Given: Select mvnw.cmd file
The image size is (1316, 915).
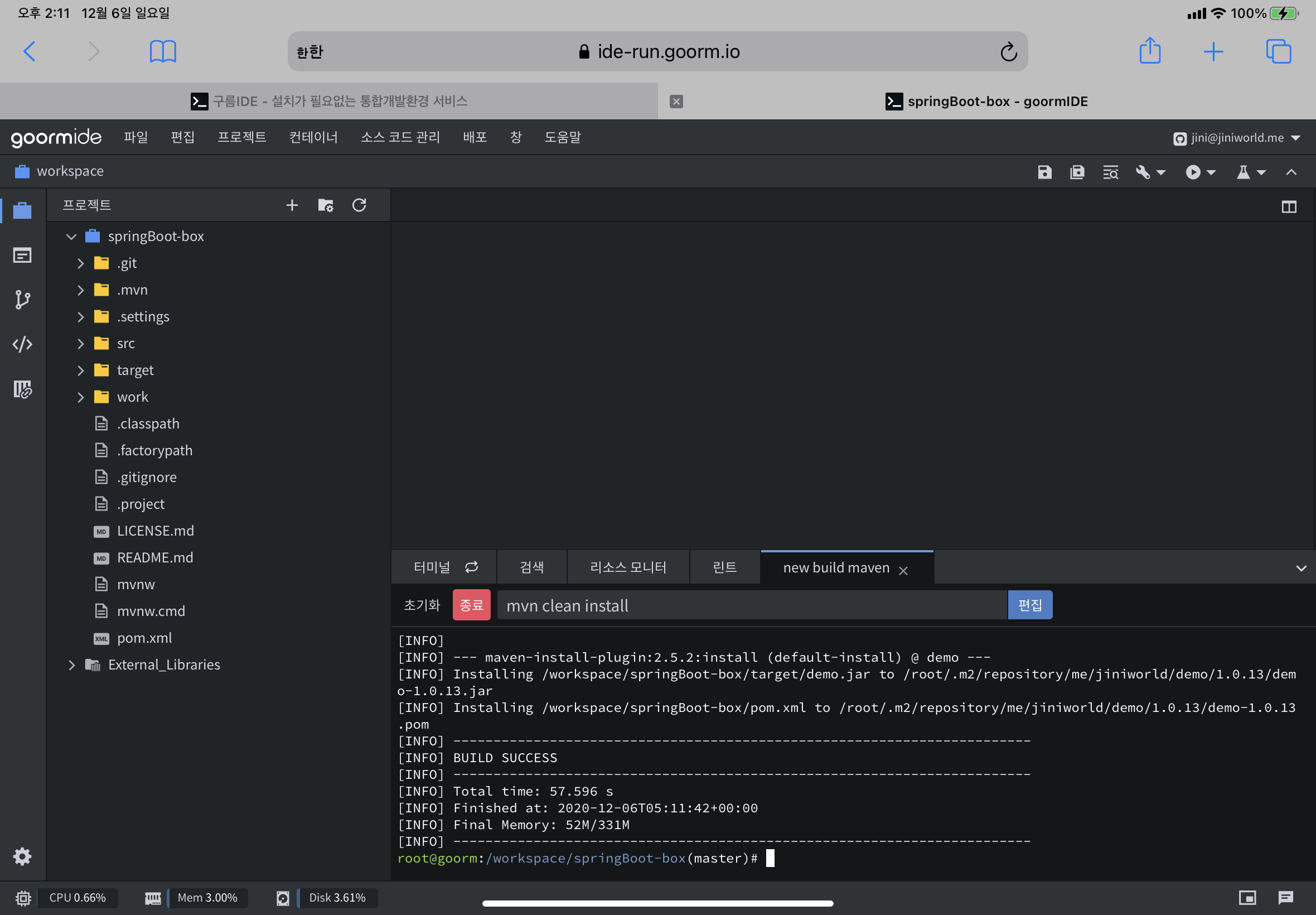Looking at the screenshot, I should [x=151, y=611].
